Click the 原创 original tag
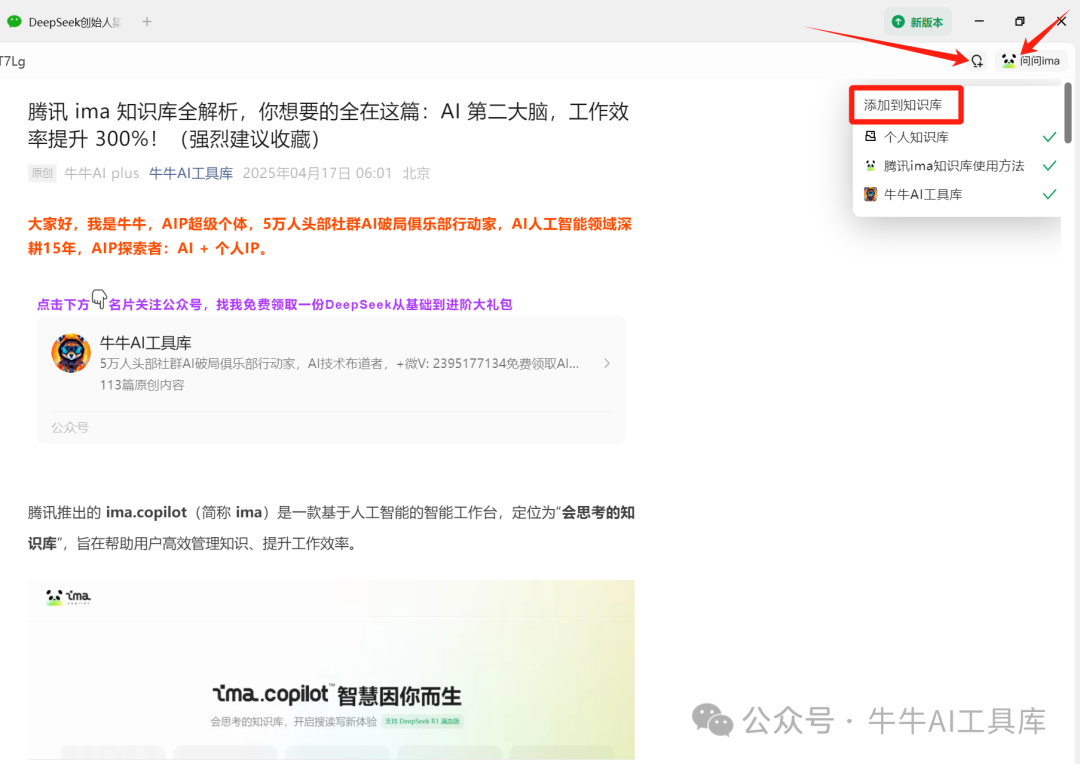1080x764 pixels. tap(42, 173)
